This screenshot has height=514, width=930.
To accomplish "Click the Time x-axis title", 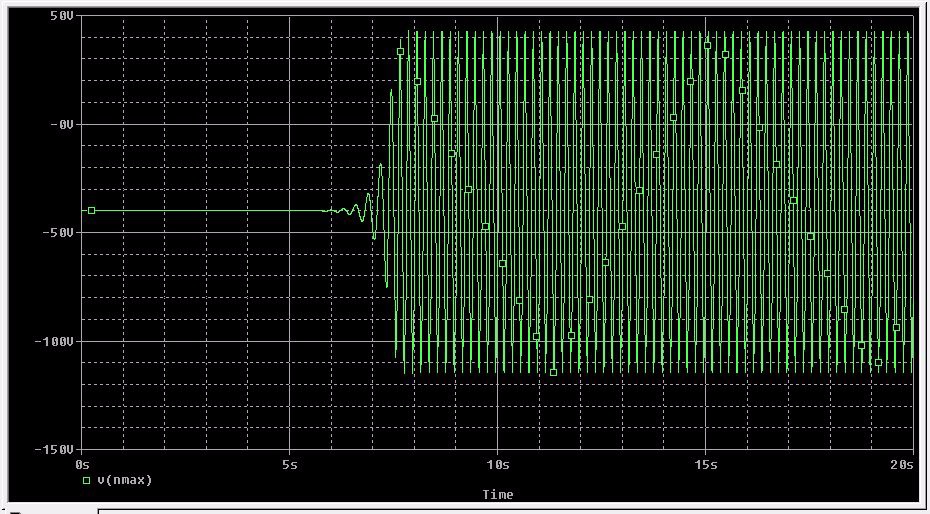I will 497,495.
